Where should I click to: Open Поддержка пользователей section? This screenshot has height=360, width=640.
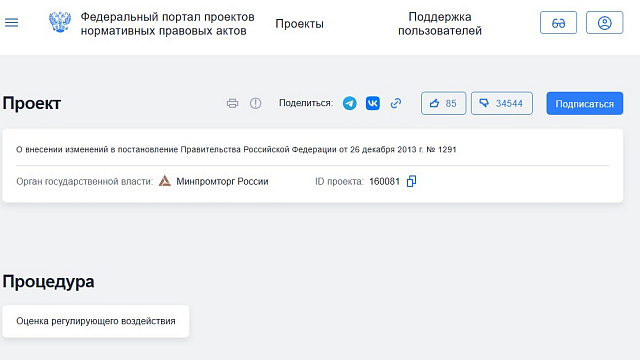click(440, 24)
